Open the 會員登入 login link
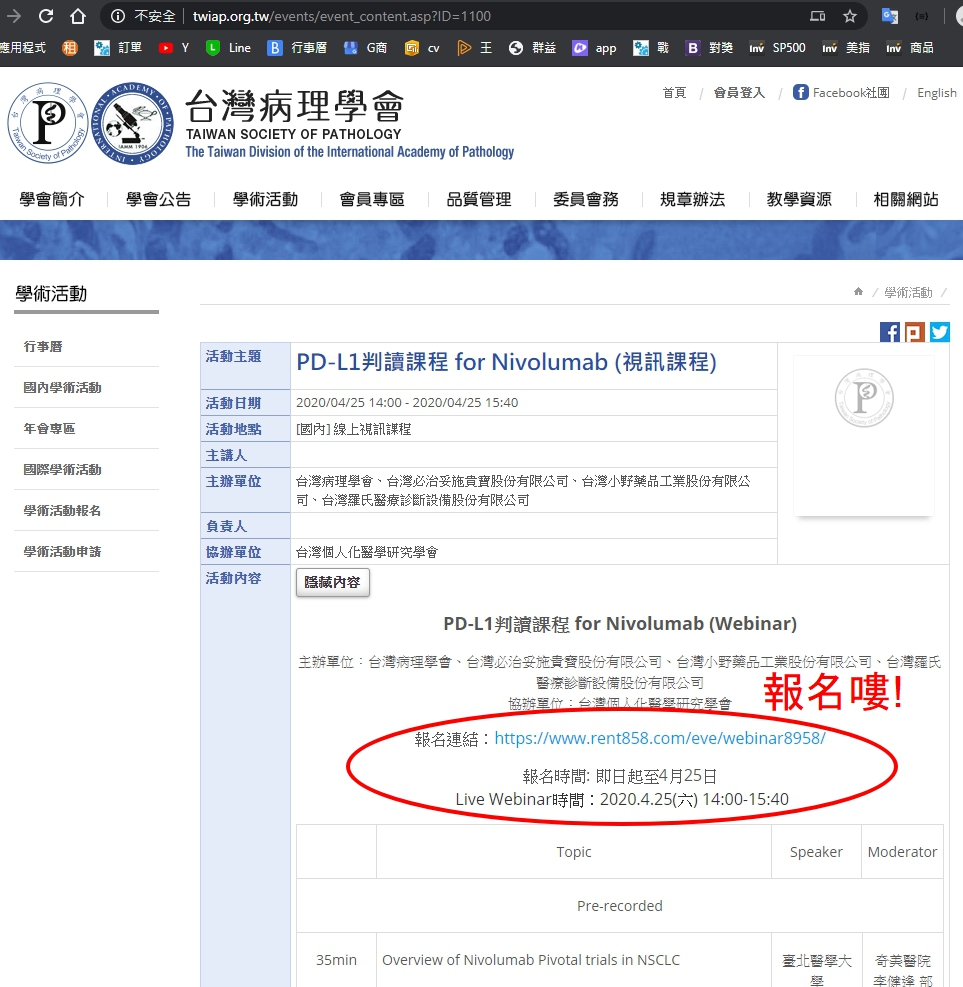The image size is (963, 987). point(740,93)
